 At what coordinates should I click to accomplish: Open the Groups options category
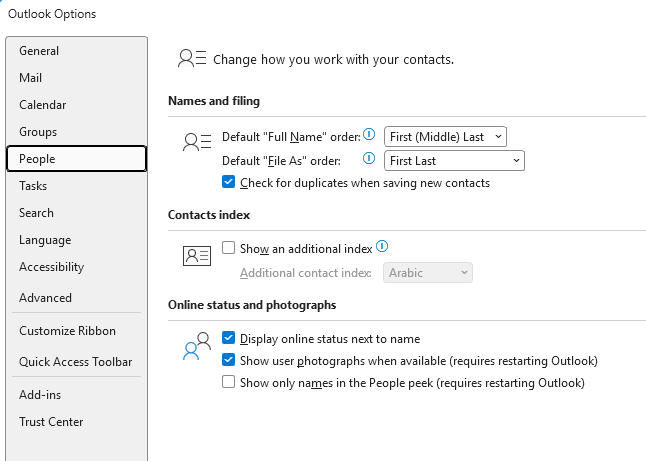[x=77, y=132]
